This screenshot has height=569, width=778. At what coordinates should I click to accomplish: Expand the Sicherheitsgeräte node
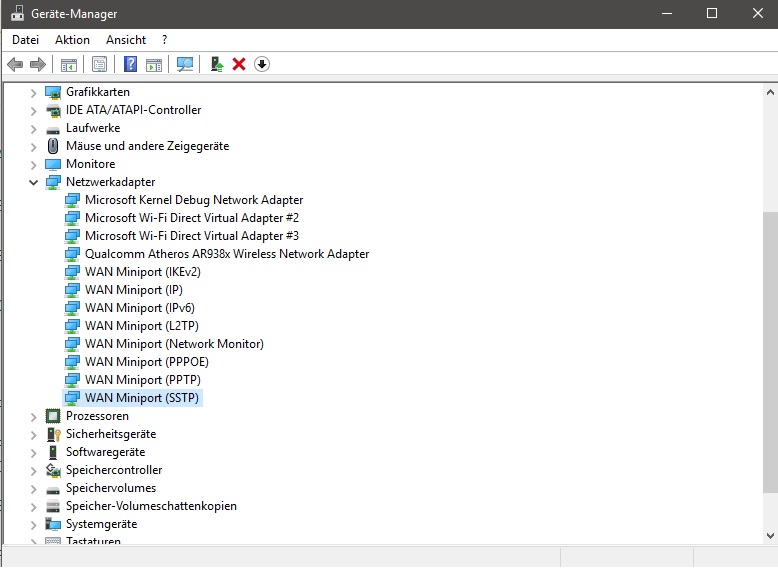33,435
